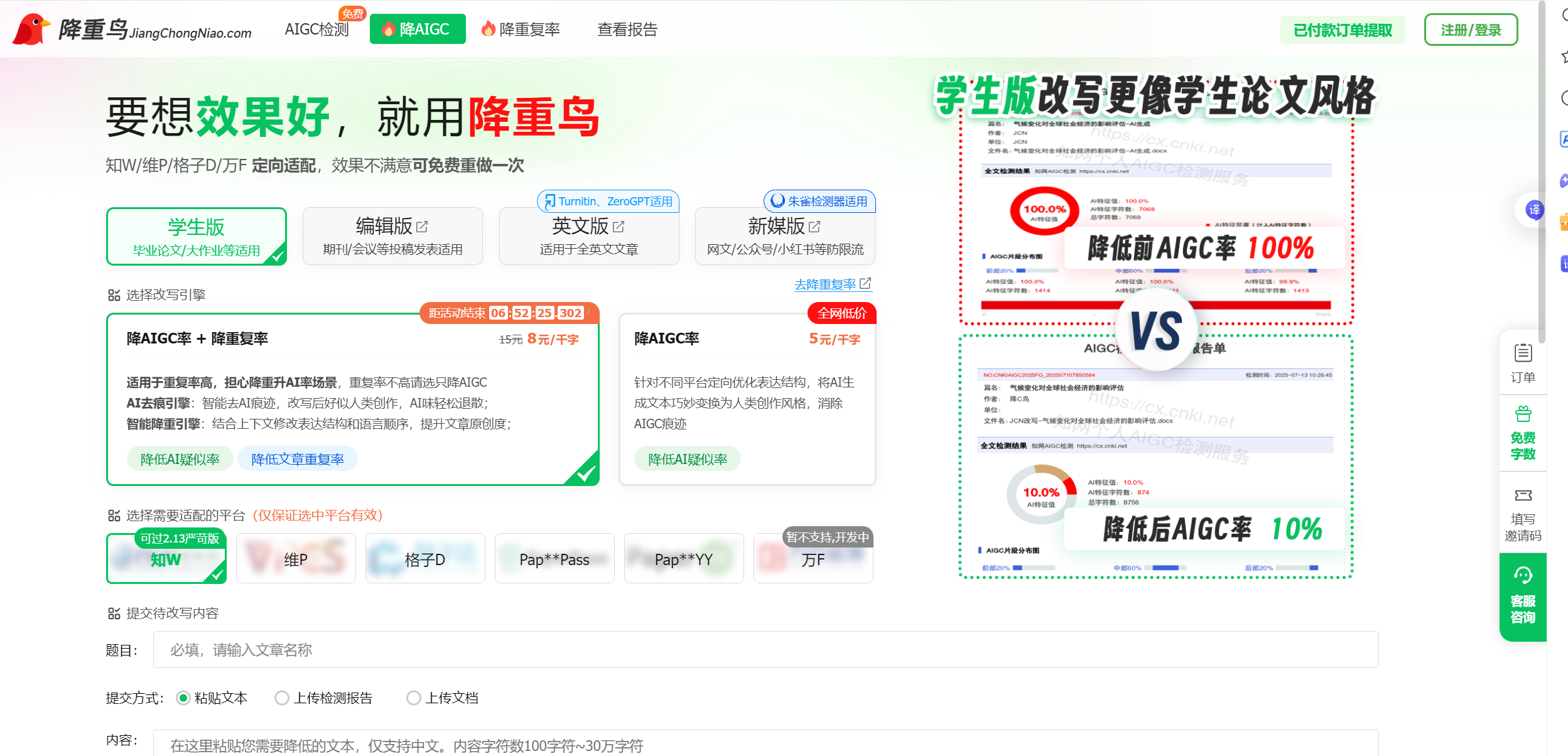1568x756 pixels.
Task: Click external-link icon beside 去降重复率
Action: point(865,284)
